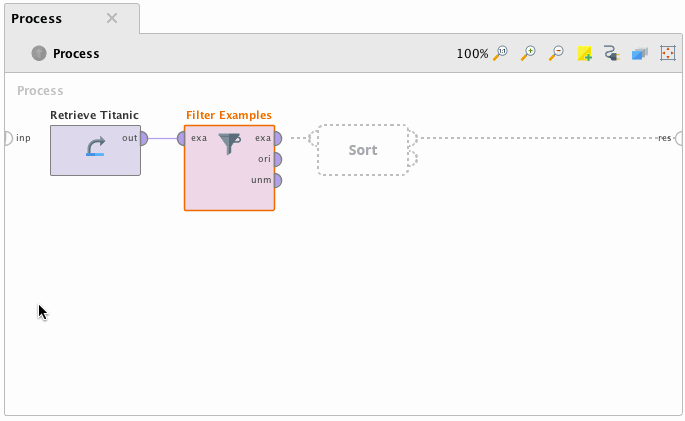
Task: Click the ori output port of Filter Examples
Action: [x=276, y=159]
